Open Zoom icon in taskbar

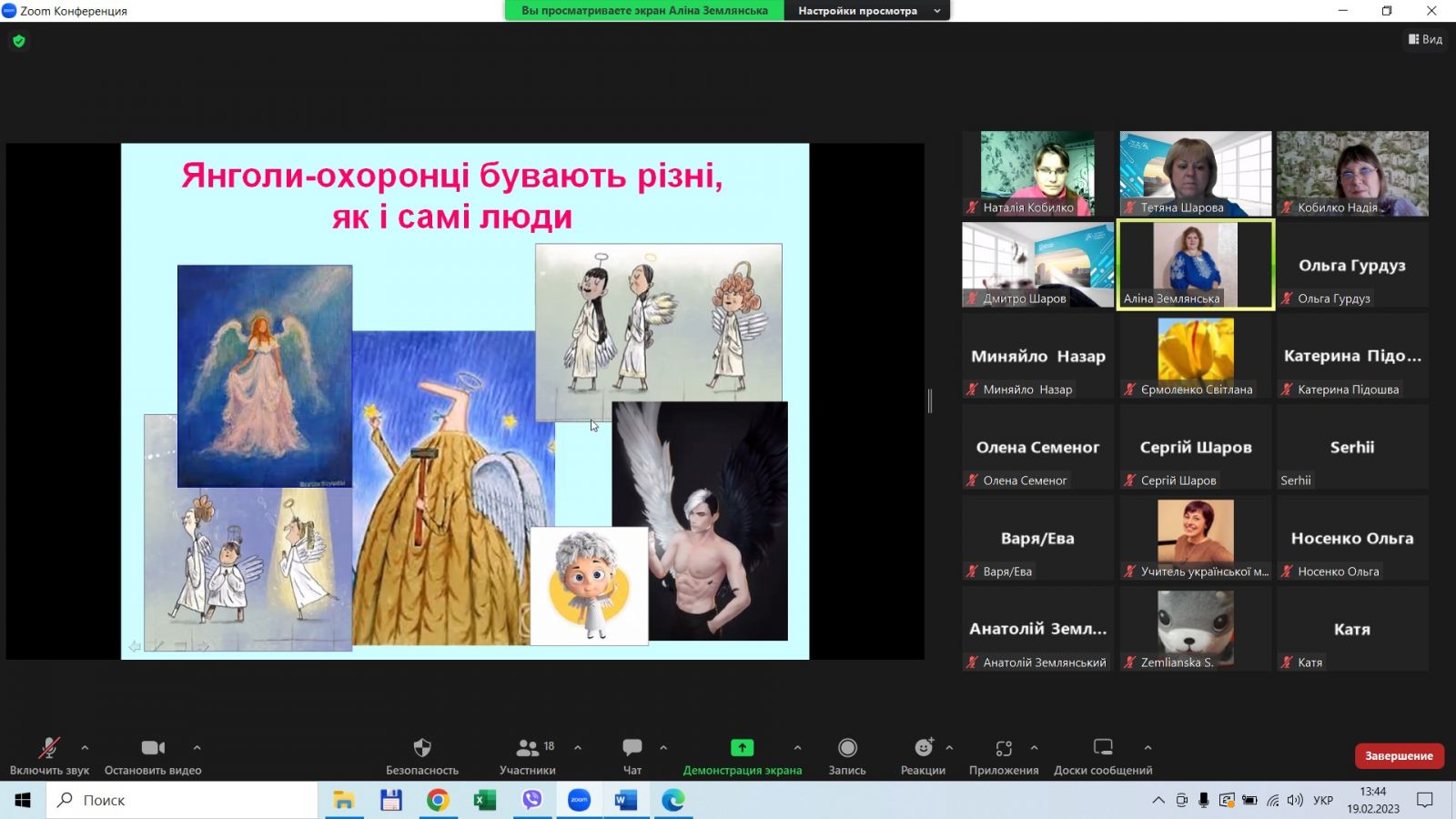(580, 800)
